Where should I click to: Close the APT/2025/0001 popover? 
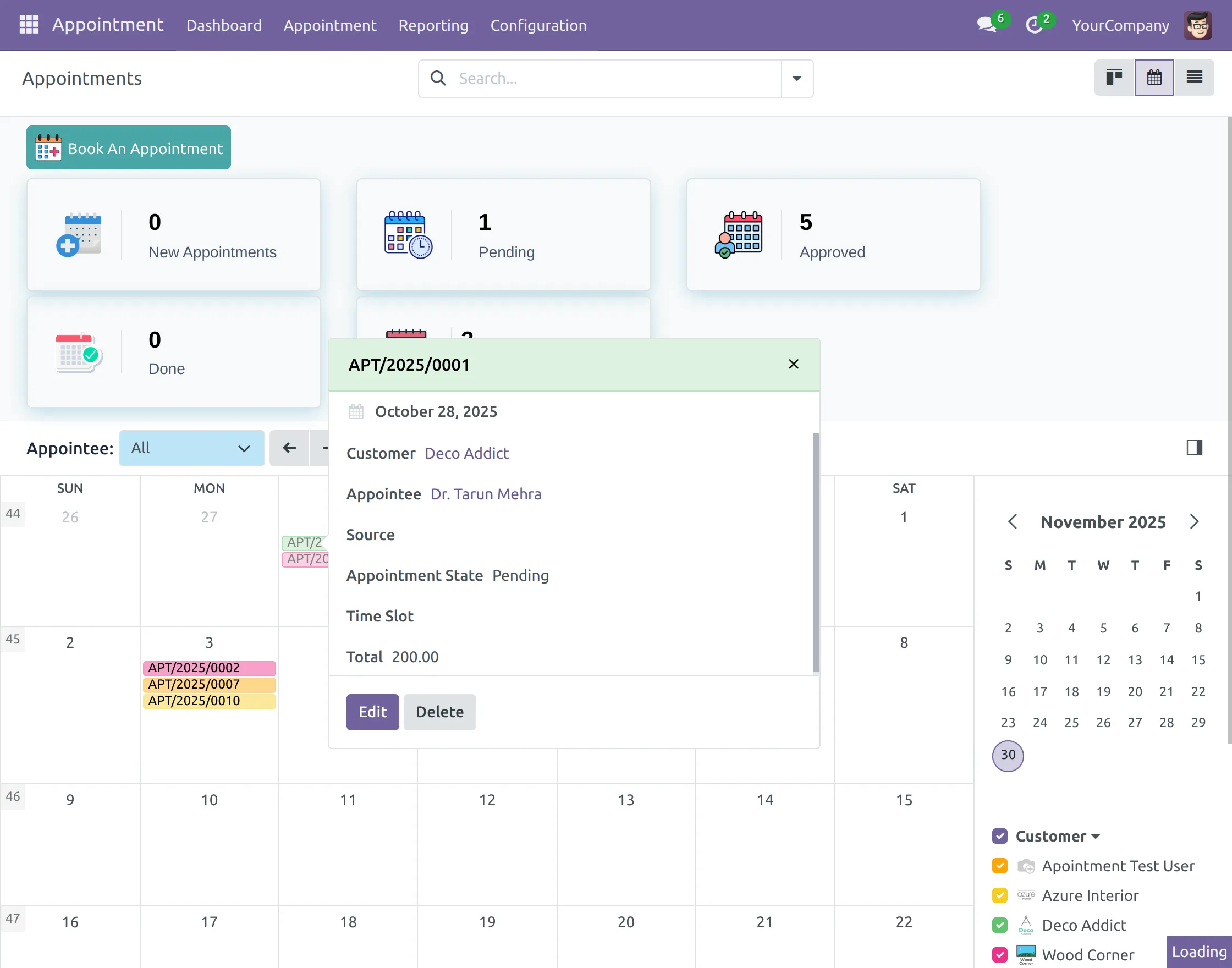[x=794, y=365]
